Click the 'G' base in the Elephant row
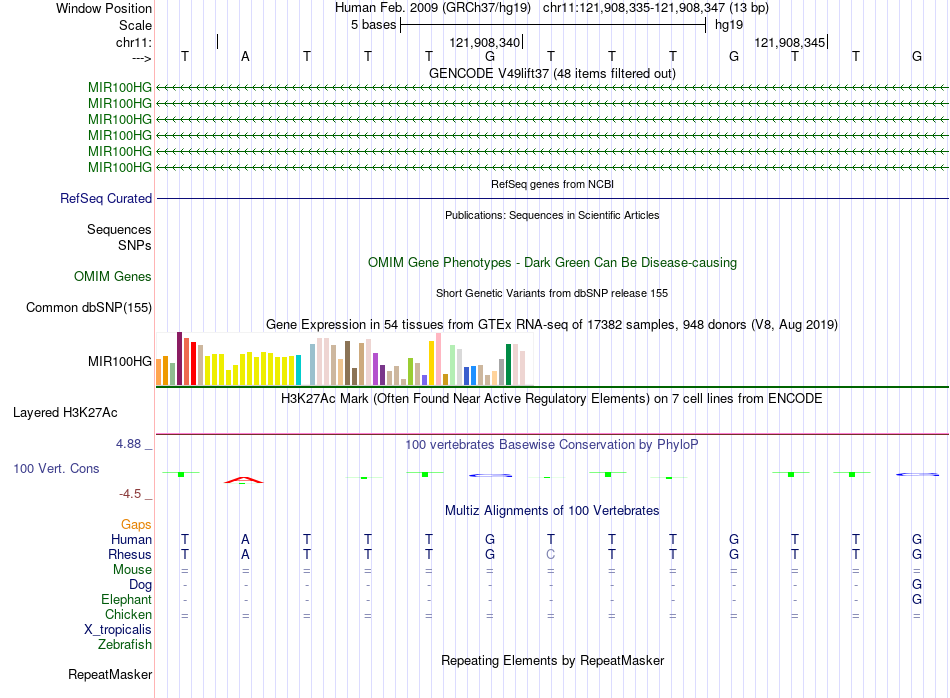950x698 pixels. tap(917, 599)
